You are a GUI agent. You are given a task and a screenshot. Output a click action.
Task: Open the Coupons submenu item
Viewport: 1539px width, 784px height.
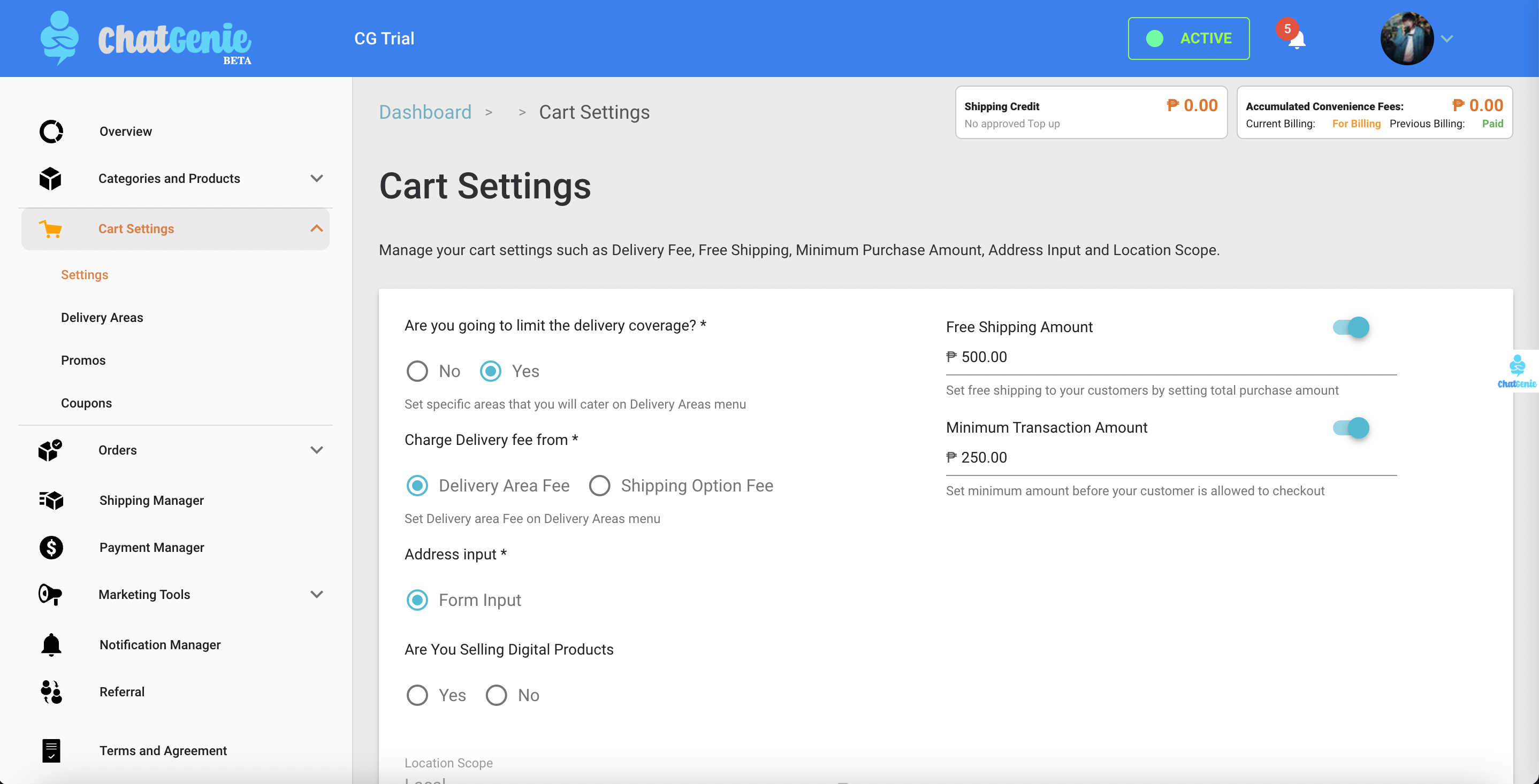click(86, 403)
